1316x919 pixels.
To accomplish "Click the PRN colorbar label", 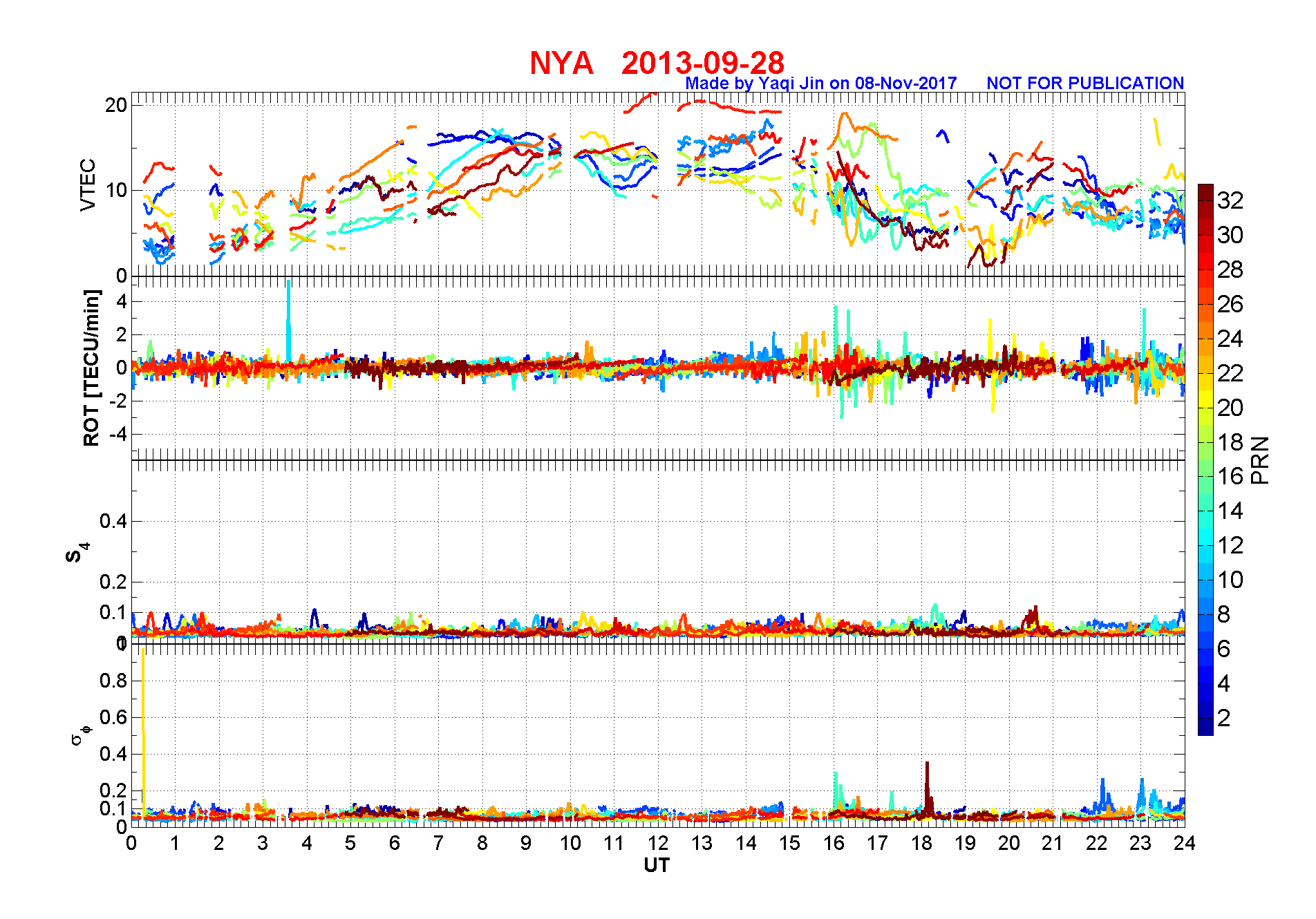I will pyautogui.click(x=1260, y=460).
